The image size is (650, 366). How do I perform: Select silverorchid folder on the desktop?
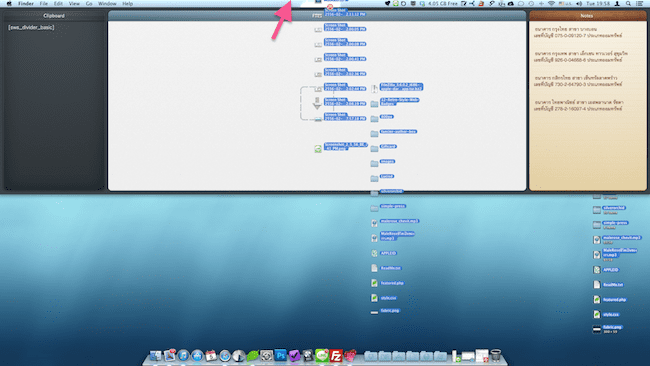point(609,210)
